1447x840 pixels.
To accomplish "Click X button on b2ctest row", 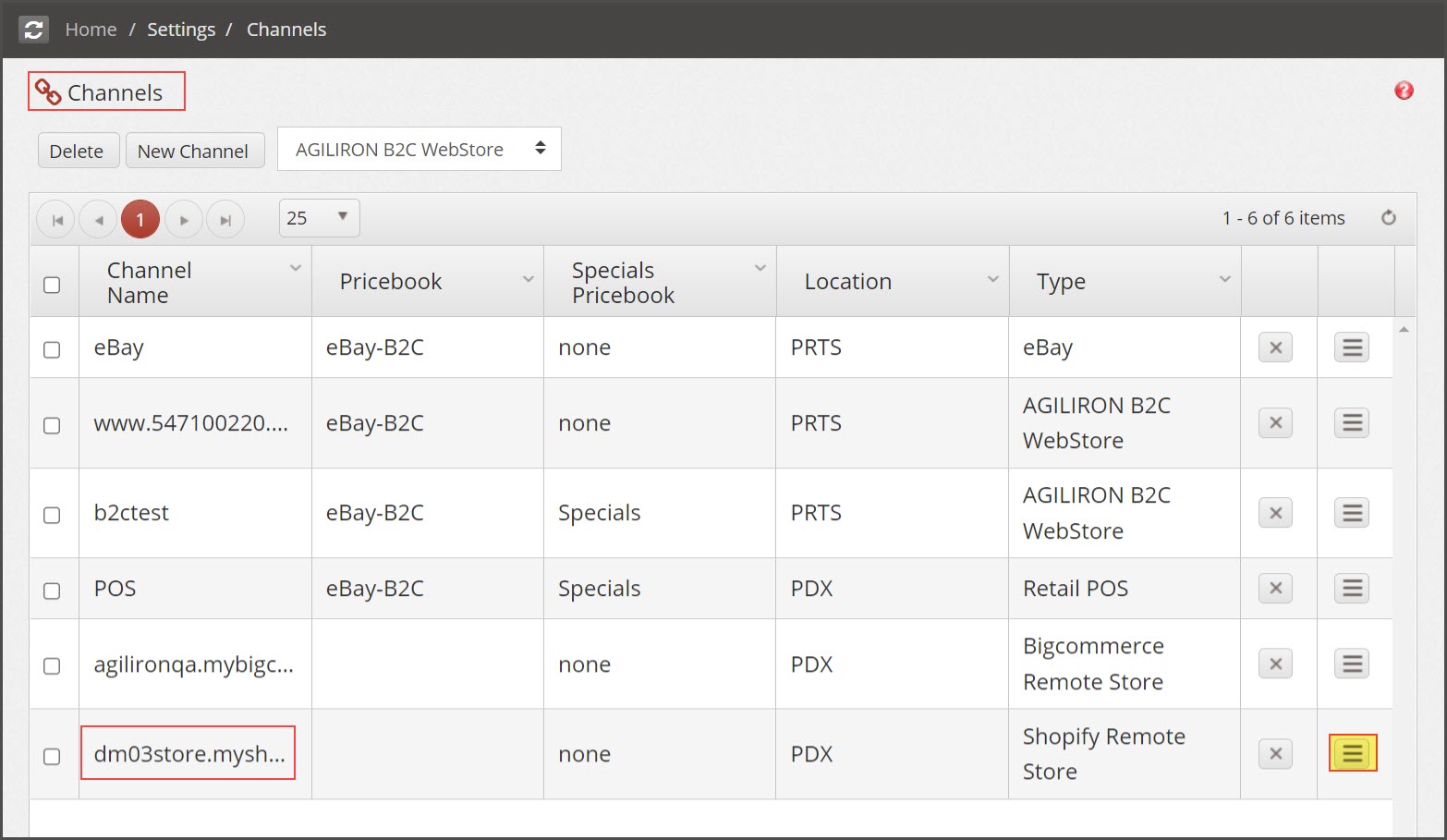I will [x=1275, y=513].
